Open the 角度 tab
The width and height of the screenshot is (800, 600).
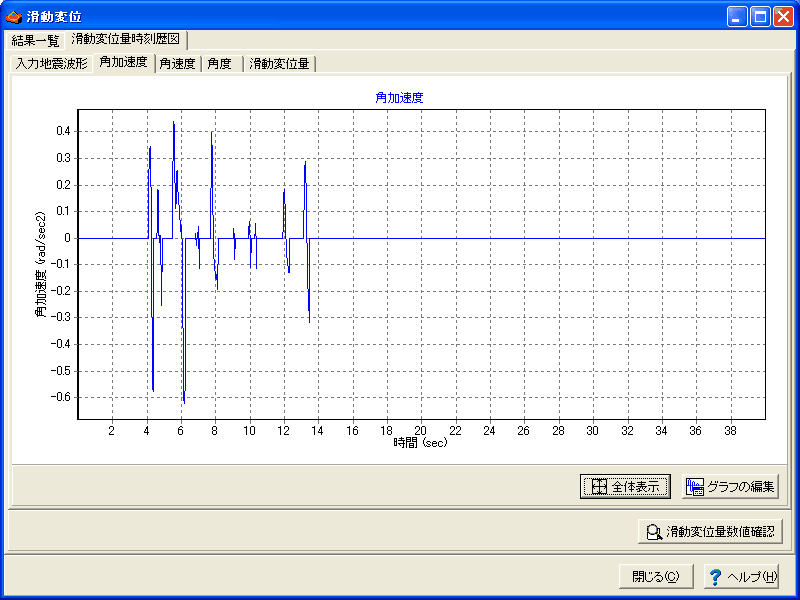(220, 64)
